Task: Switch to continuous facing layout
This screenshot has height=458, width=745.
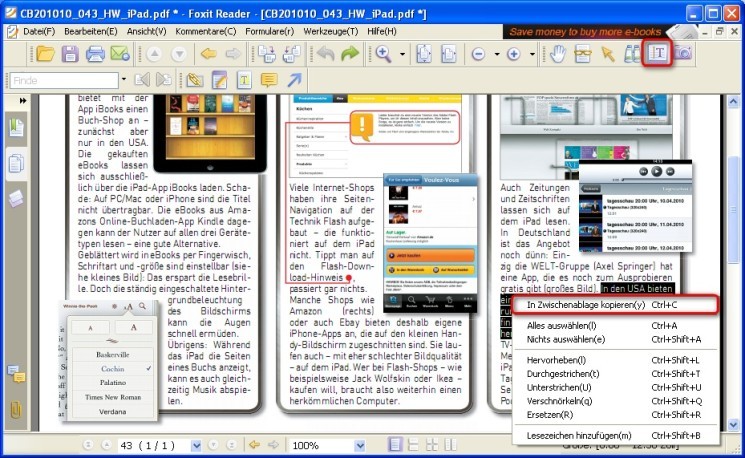Action: (x=449, y=445)
